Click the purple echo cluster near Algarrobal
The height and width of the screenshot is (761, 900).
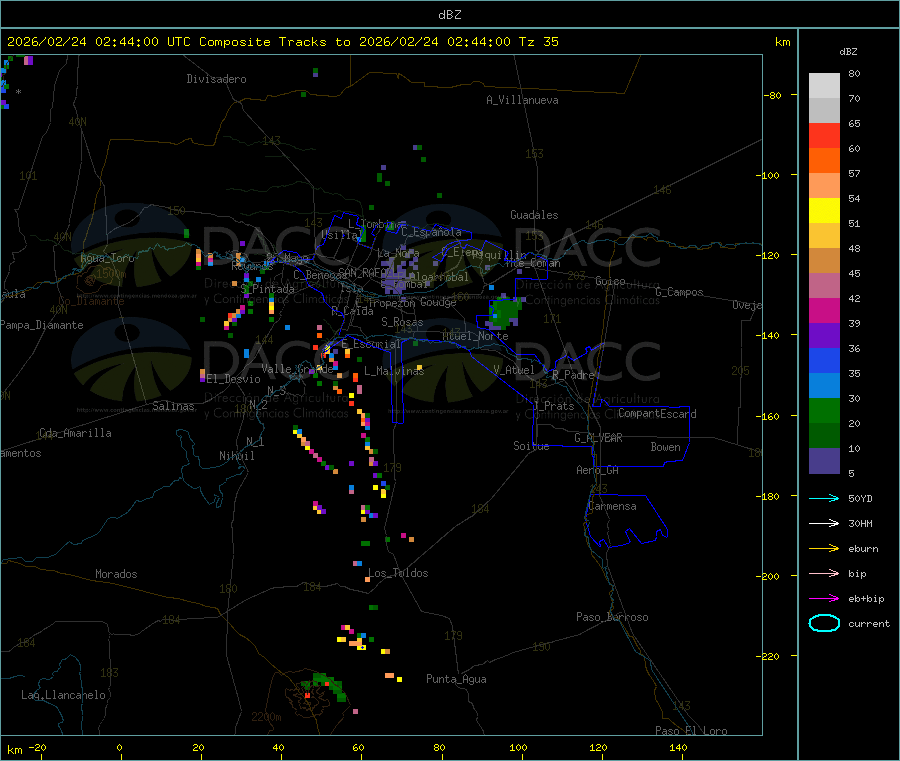click(398, 274)
